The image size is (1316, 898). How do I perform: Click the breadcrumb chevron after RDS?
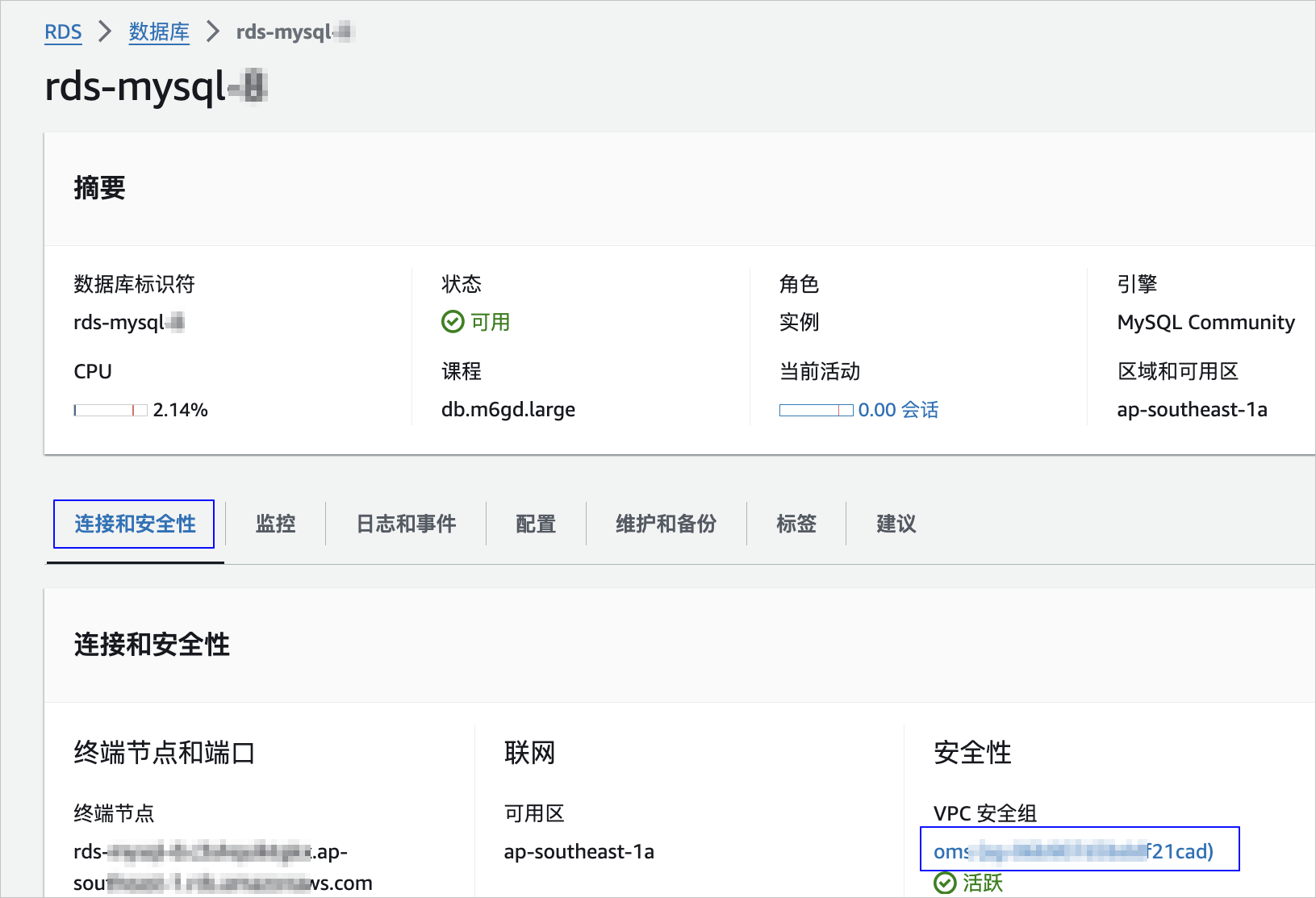click(105, 31)
